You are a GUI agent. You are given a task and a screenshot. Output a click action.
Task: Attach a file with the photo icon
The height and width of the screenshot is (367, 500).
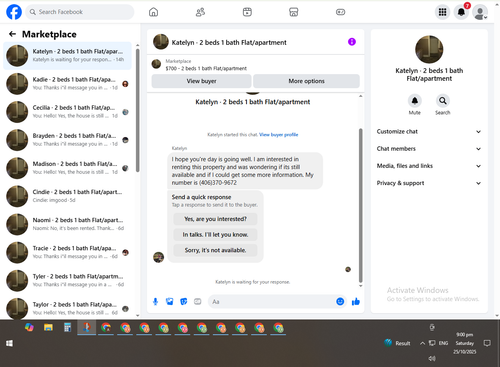170,302
